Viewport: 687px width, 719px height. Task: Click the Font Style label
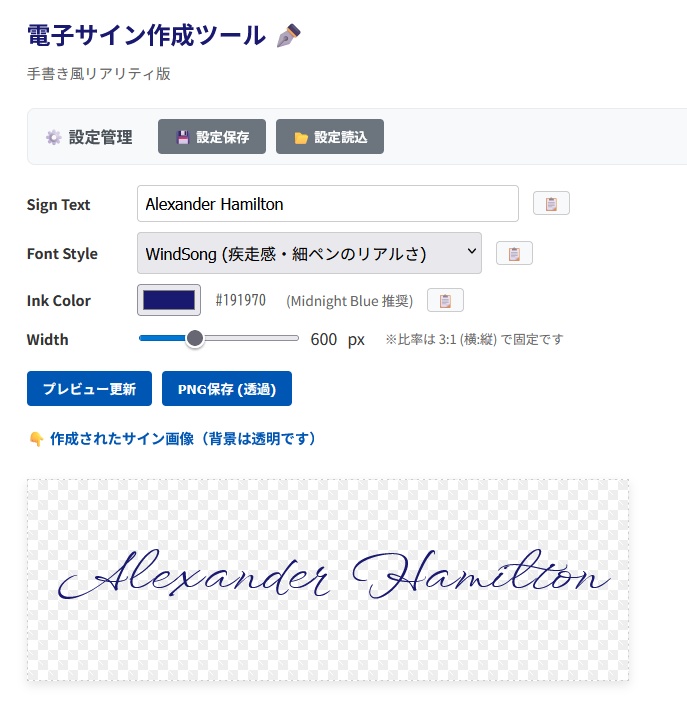(x=62, y=254)
